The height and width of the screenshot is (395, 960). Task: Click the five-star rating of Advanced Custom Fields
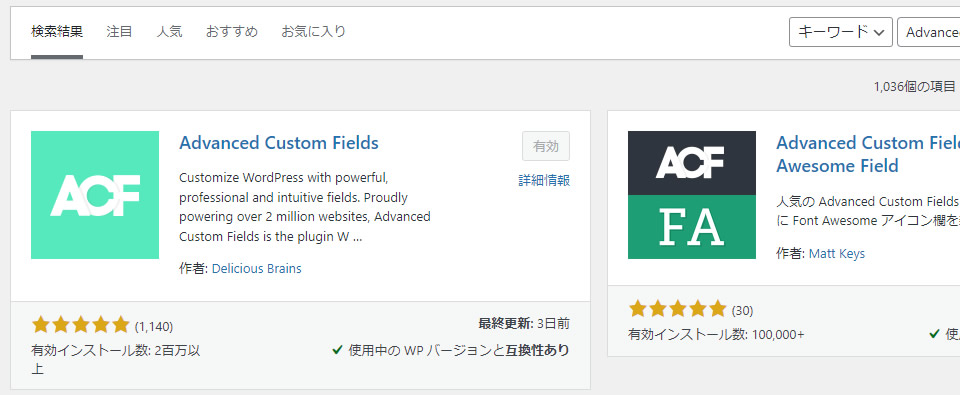click(x=80, y=325)
